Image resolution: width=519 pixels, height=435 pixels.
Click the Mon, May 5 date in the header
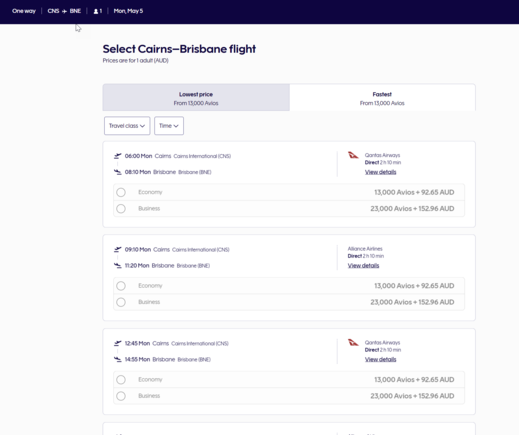point(128,11)
